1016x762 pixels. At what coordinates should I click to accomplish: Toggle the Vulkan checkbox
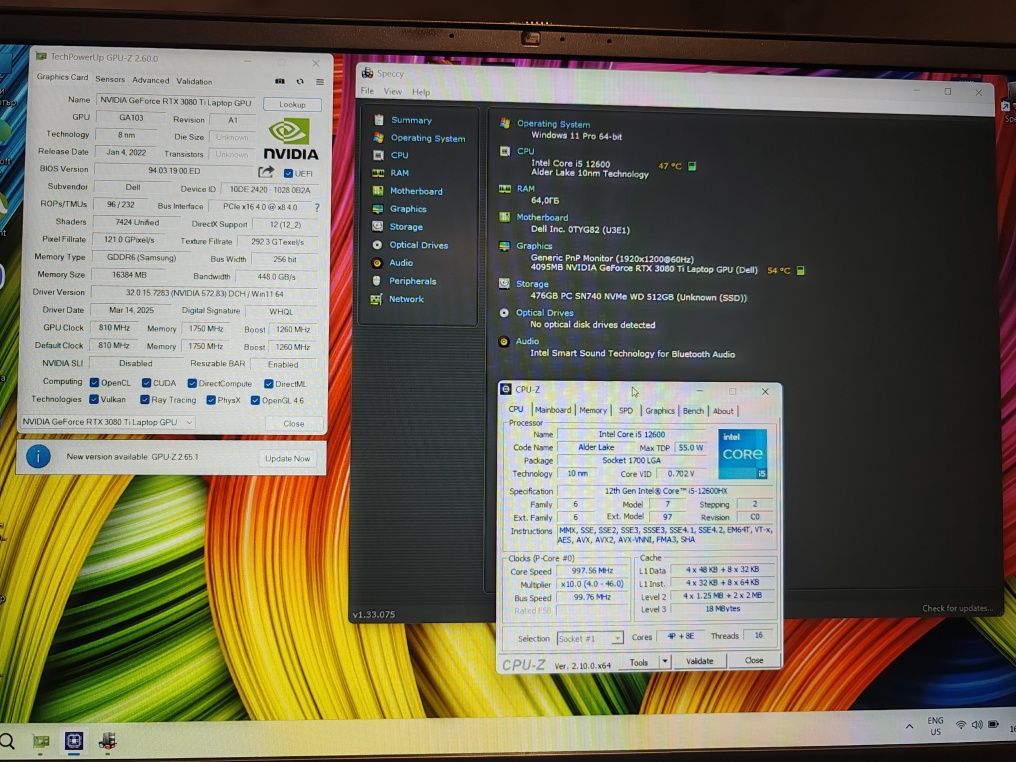click(x=94, y=399)
